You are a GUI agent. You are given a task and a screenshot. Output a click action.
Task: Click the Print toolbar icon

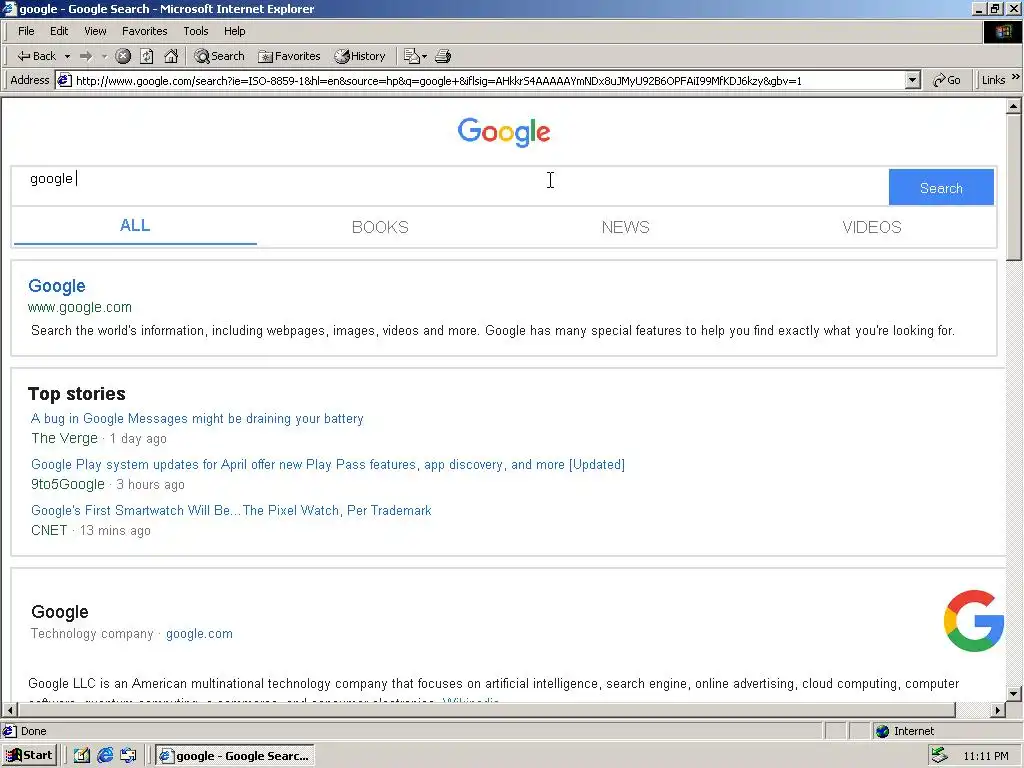(443, 56)
